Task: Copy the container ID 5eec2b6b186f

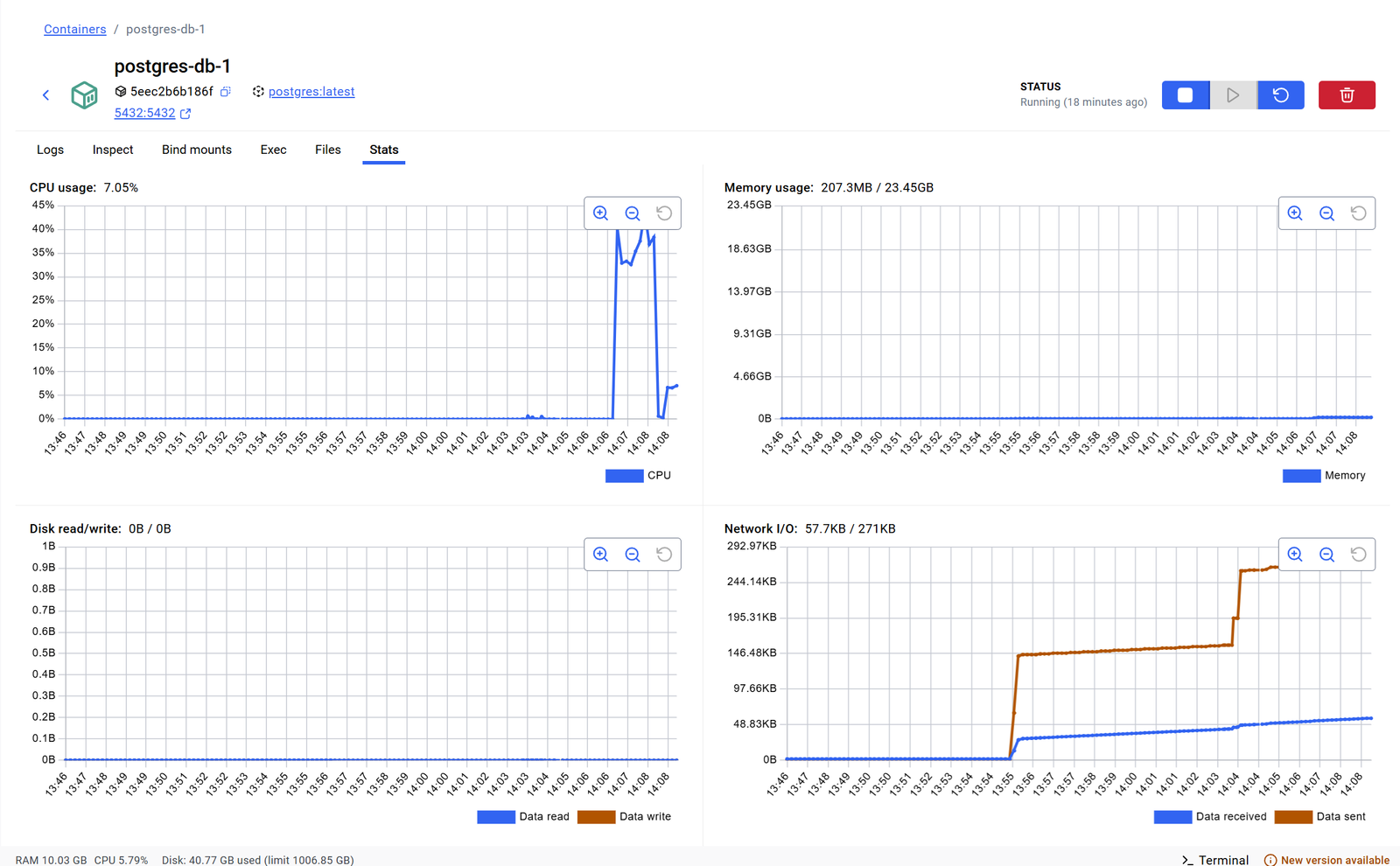Action: click(x=226, y=92)
